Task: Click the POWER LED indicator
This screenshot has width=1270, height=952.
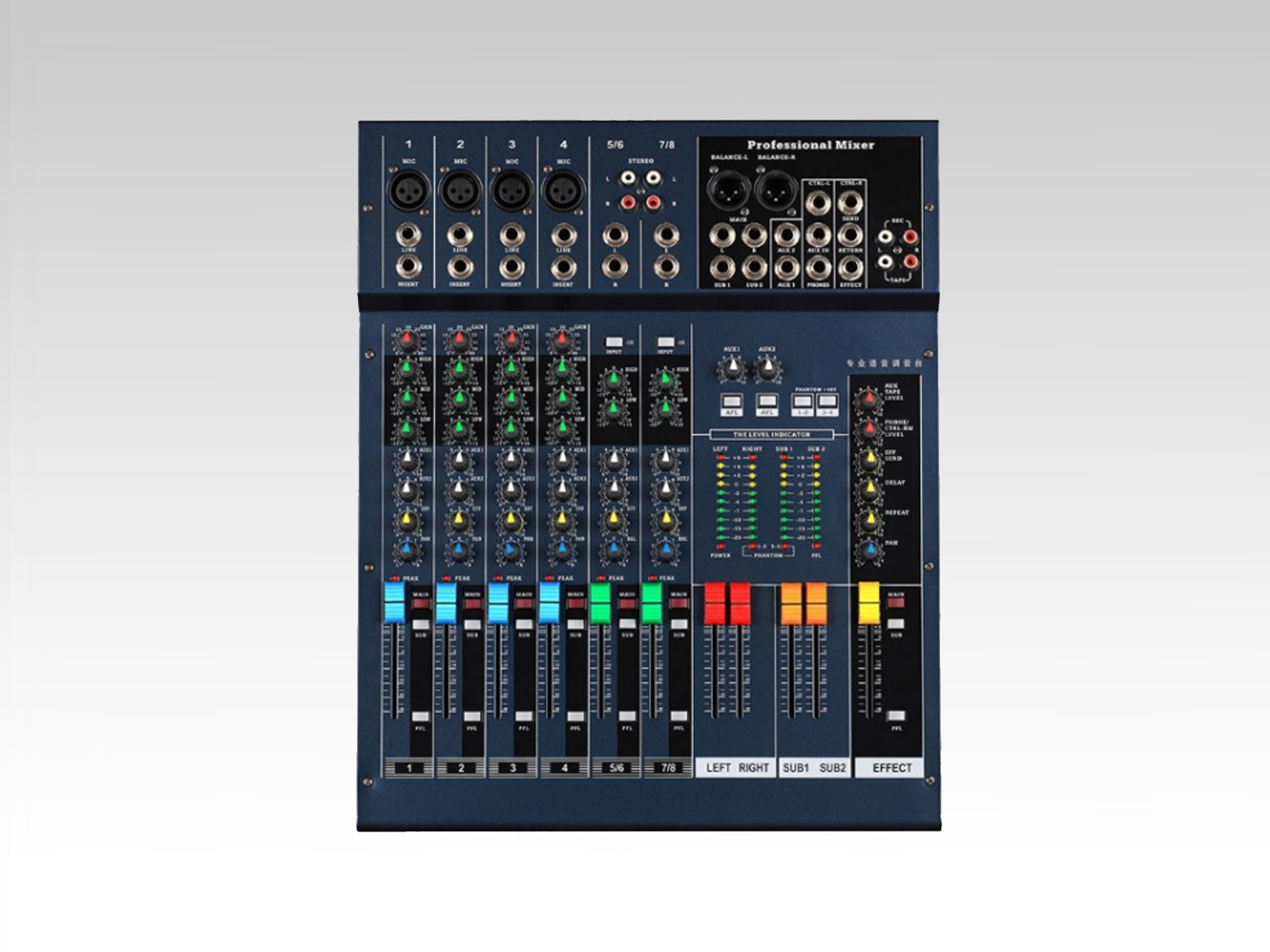Action: click(x=721, y=547)
